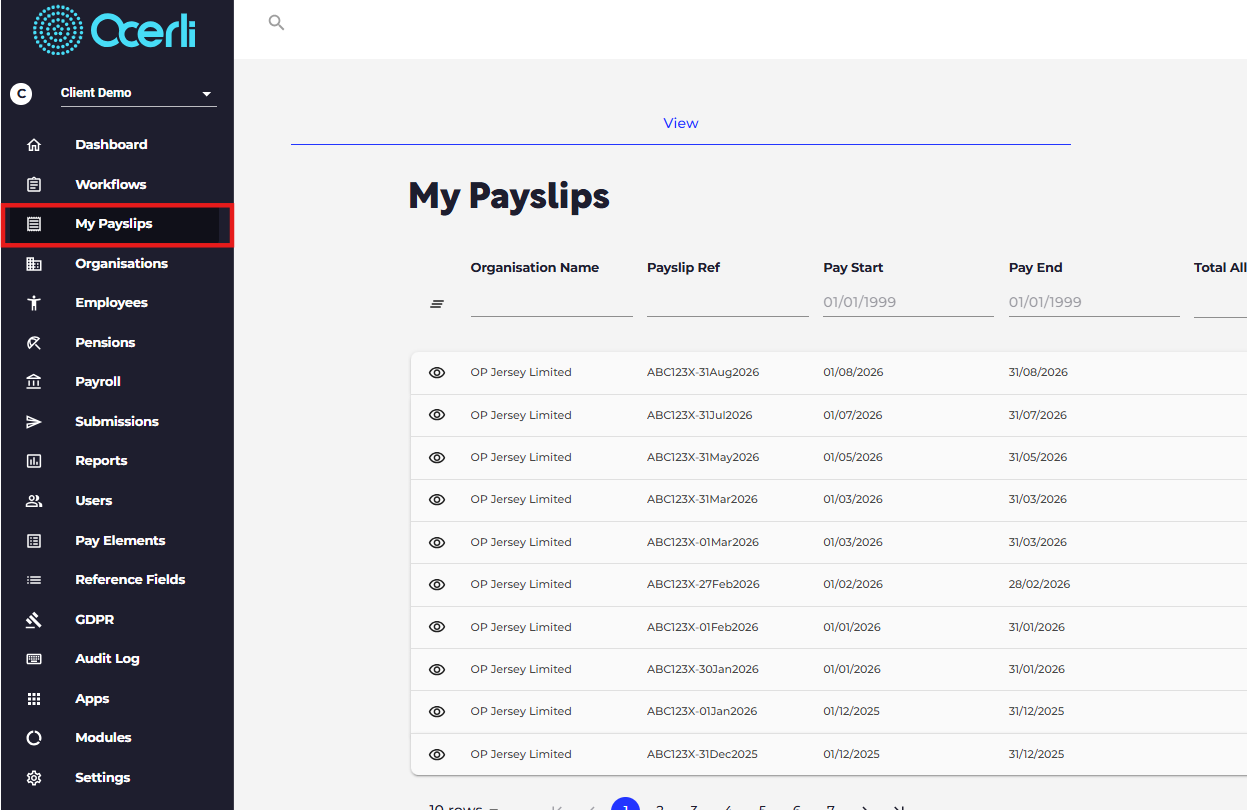1247x810 pixels.
Task: Open Pay Elements list icon
Action: click(34, 541)
